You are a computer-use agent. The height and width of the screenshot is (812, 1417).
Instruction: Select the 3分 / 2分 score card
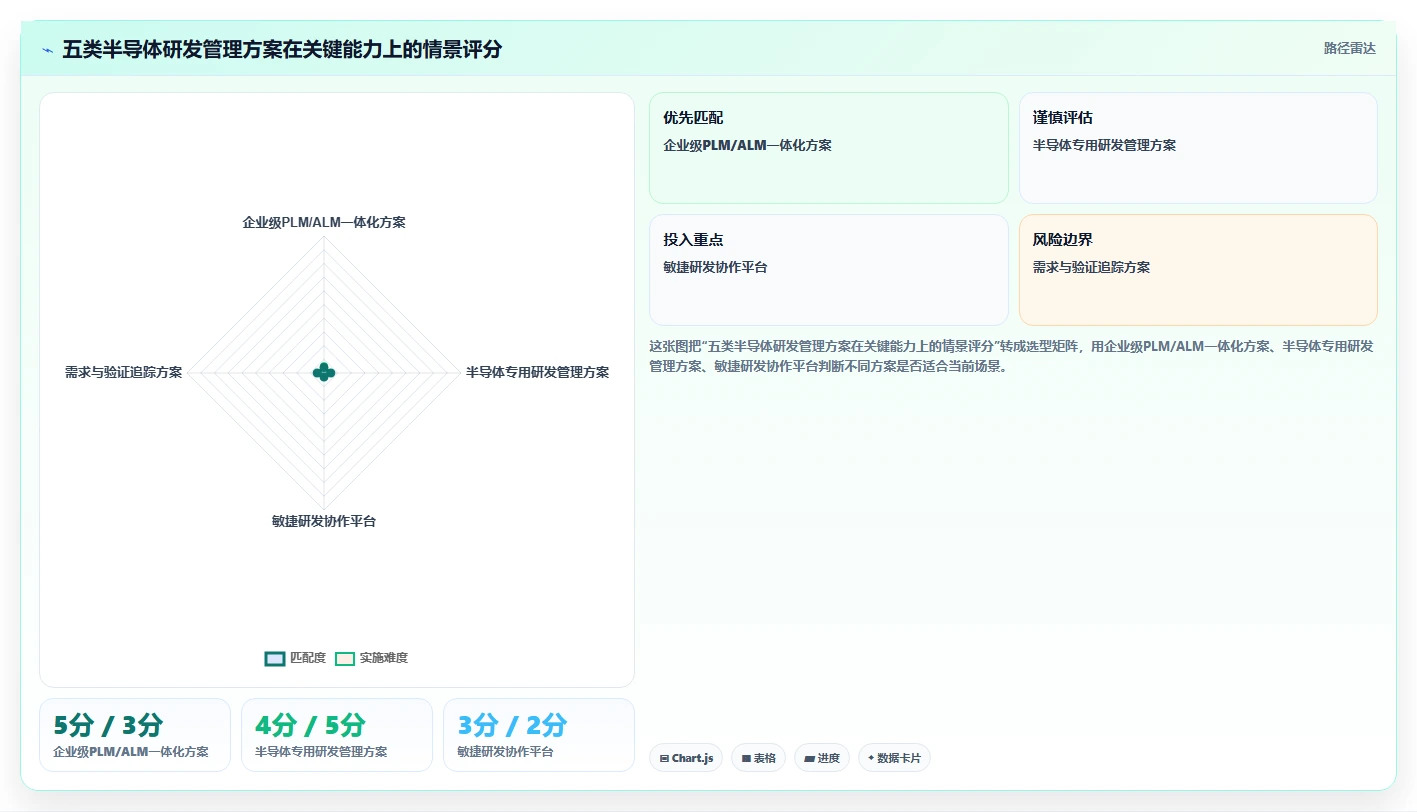click(539, 735)
